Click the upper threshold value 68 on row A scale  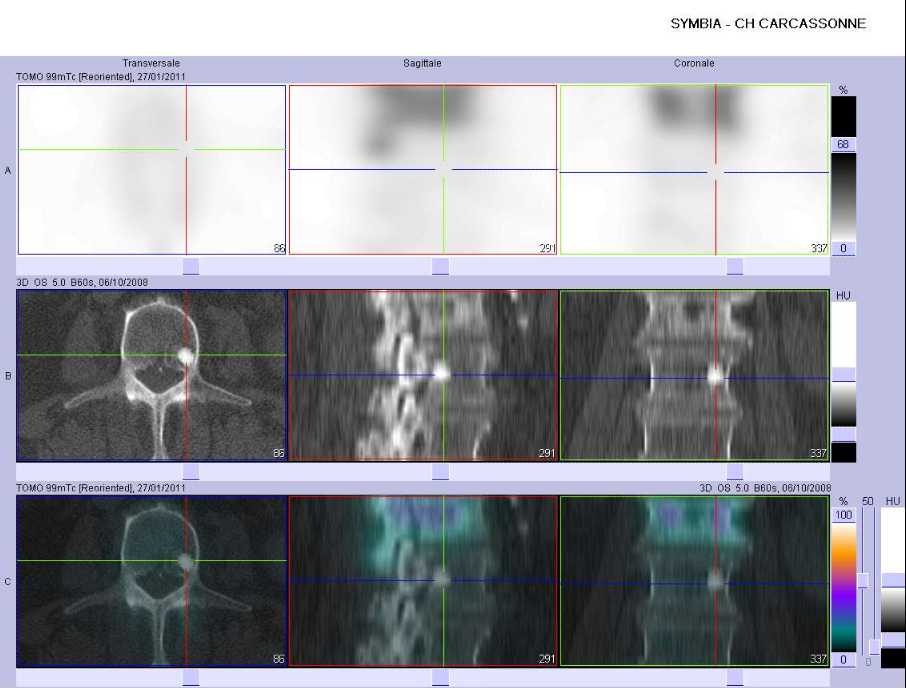pos(843,144)
